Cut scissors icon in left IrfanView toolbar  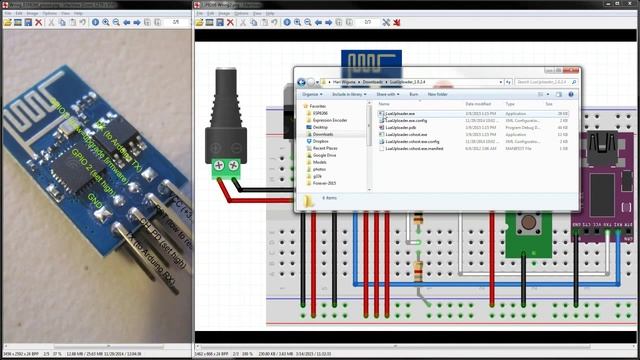[x=51, y=22]
